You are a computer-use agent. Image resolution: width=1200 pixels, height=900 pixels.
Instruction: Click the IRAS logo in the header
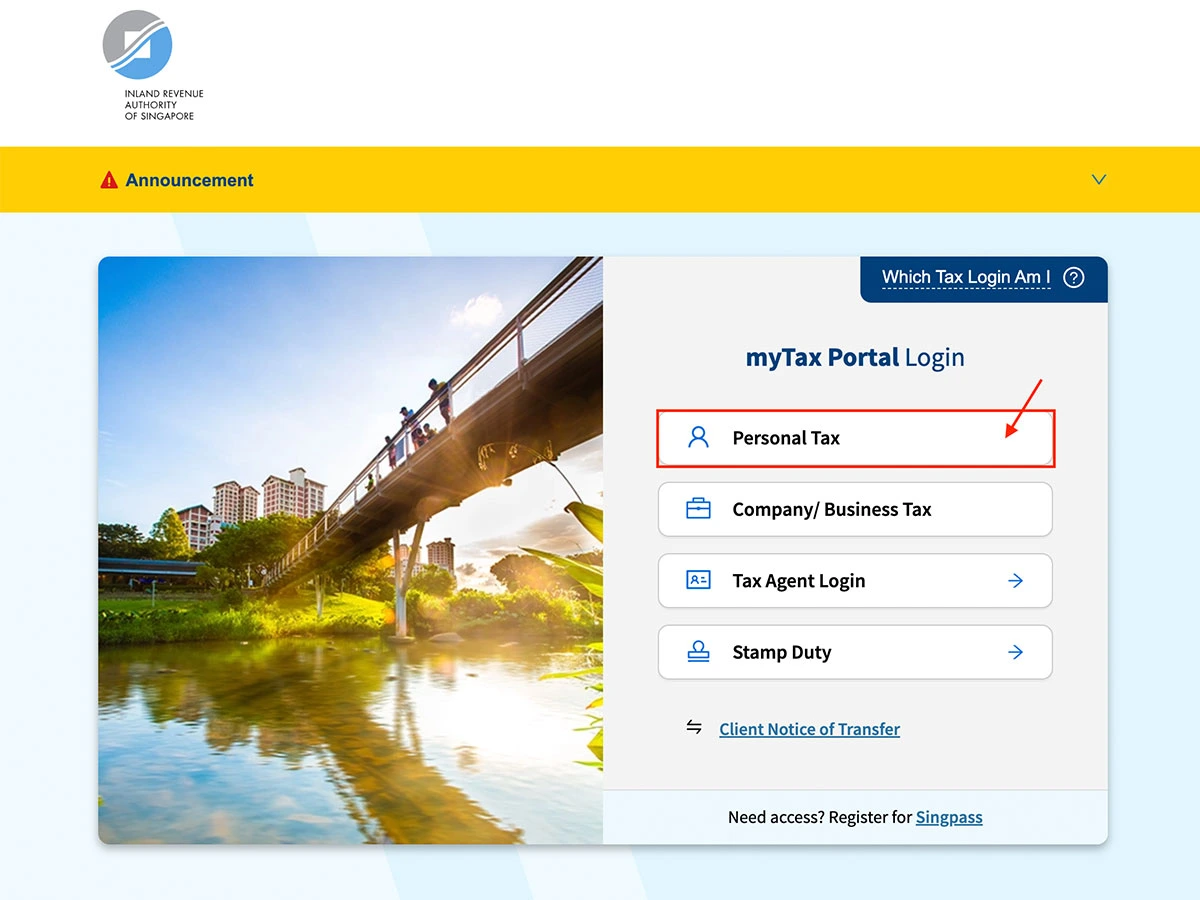point(153,65)
